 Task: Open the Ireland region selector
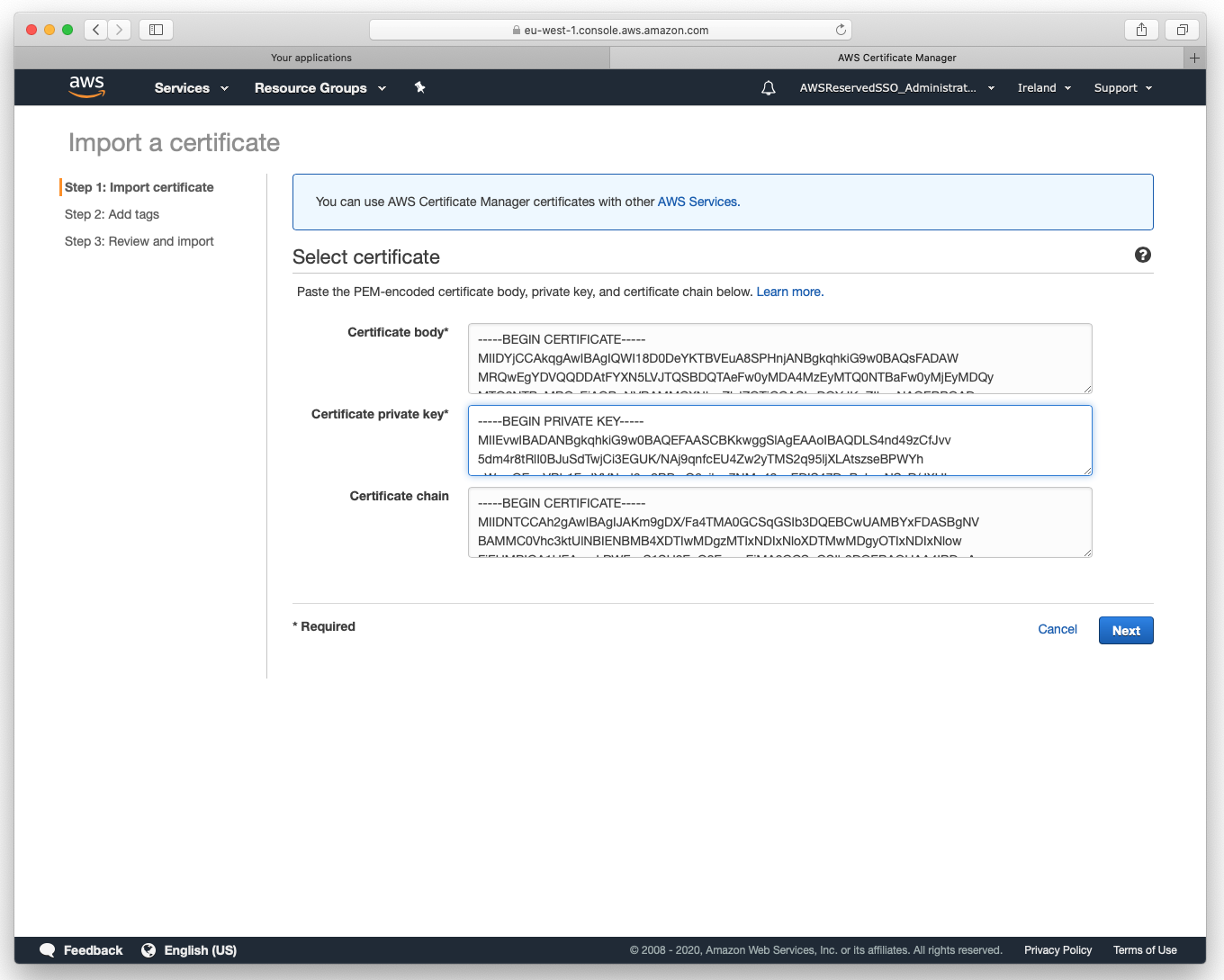1044,88
